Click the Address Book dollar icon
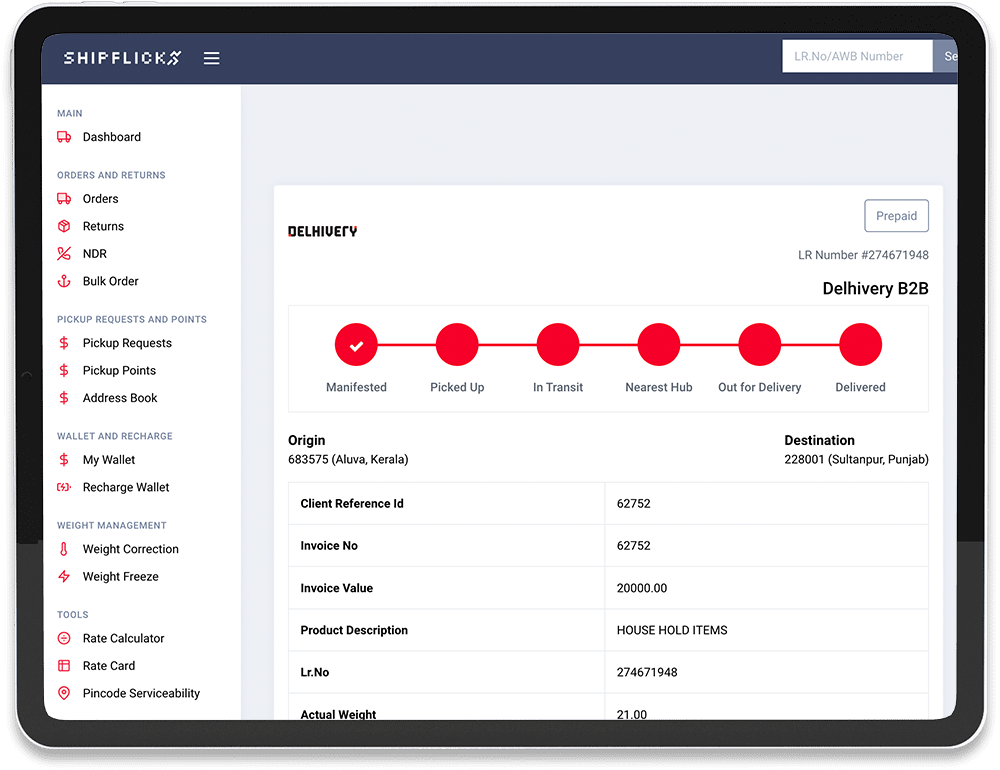This screenshot has width=1000, height=770. (64, 397)
